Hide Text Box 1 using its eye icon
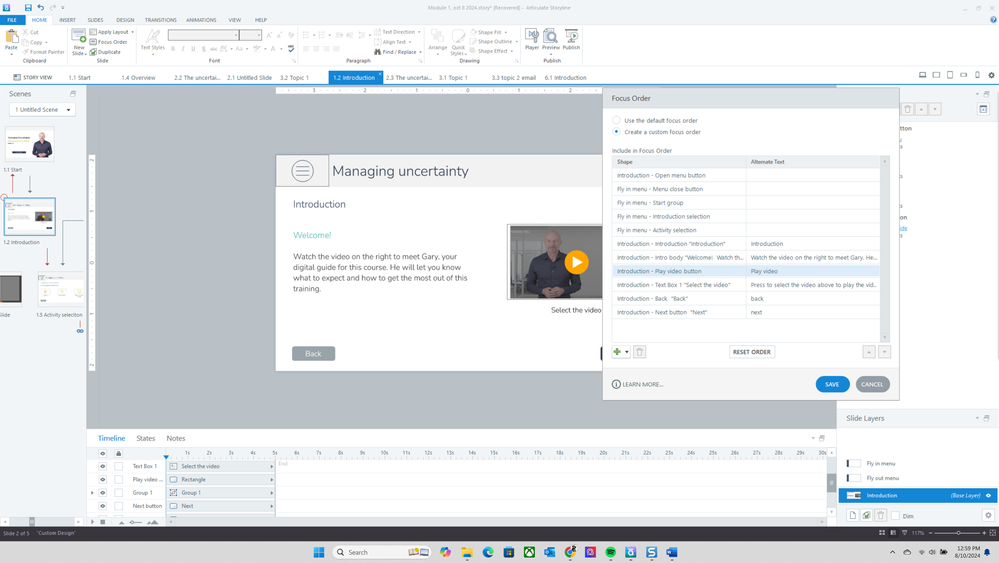 102,466
